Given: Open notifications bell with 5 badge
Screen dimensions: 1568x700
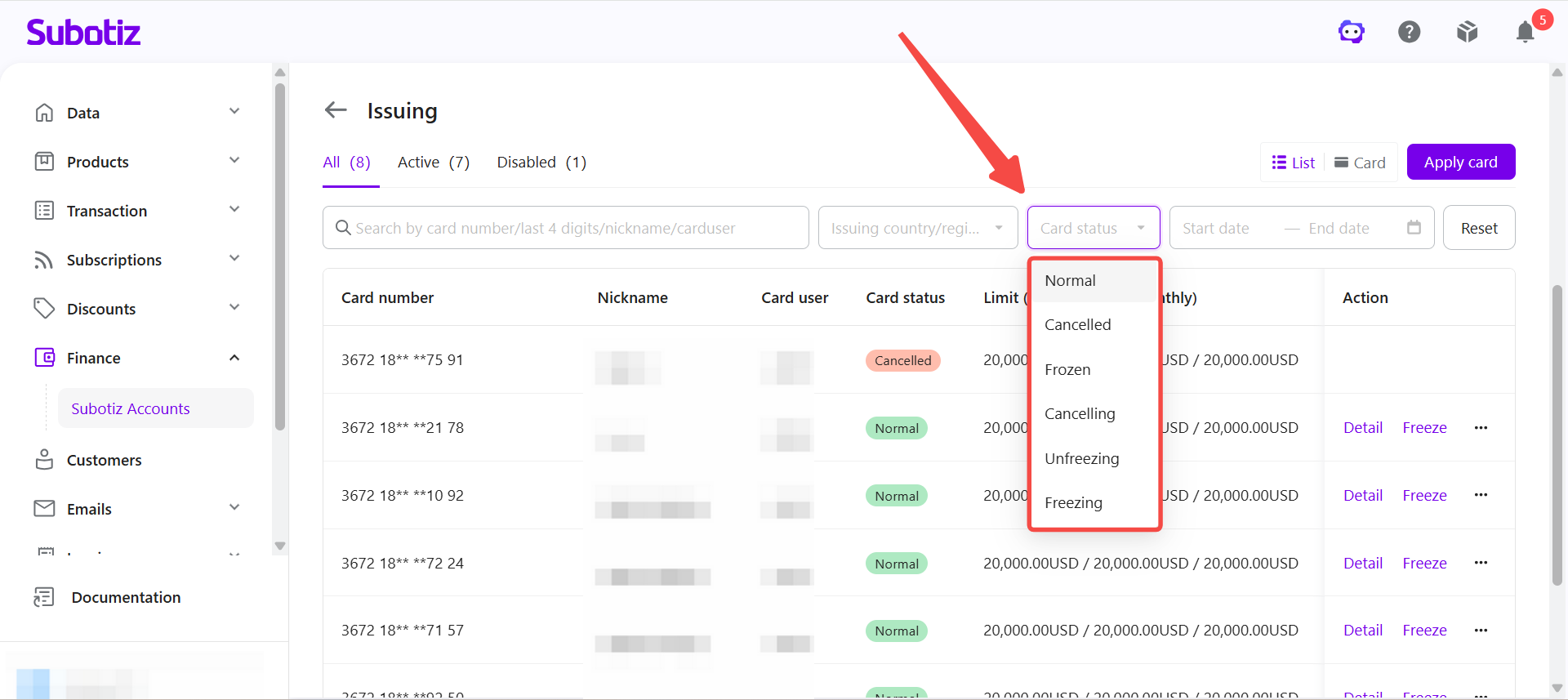Looking at the screenshot, I should [x=1526, y=32].
